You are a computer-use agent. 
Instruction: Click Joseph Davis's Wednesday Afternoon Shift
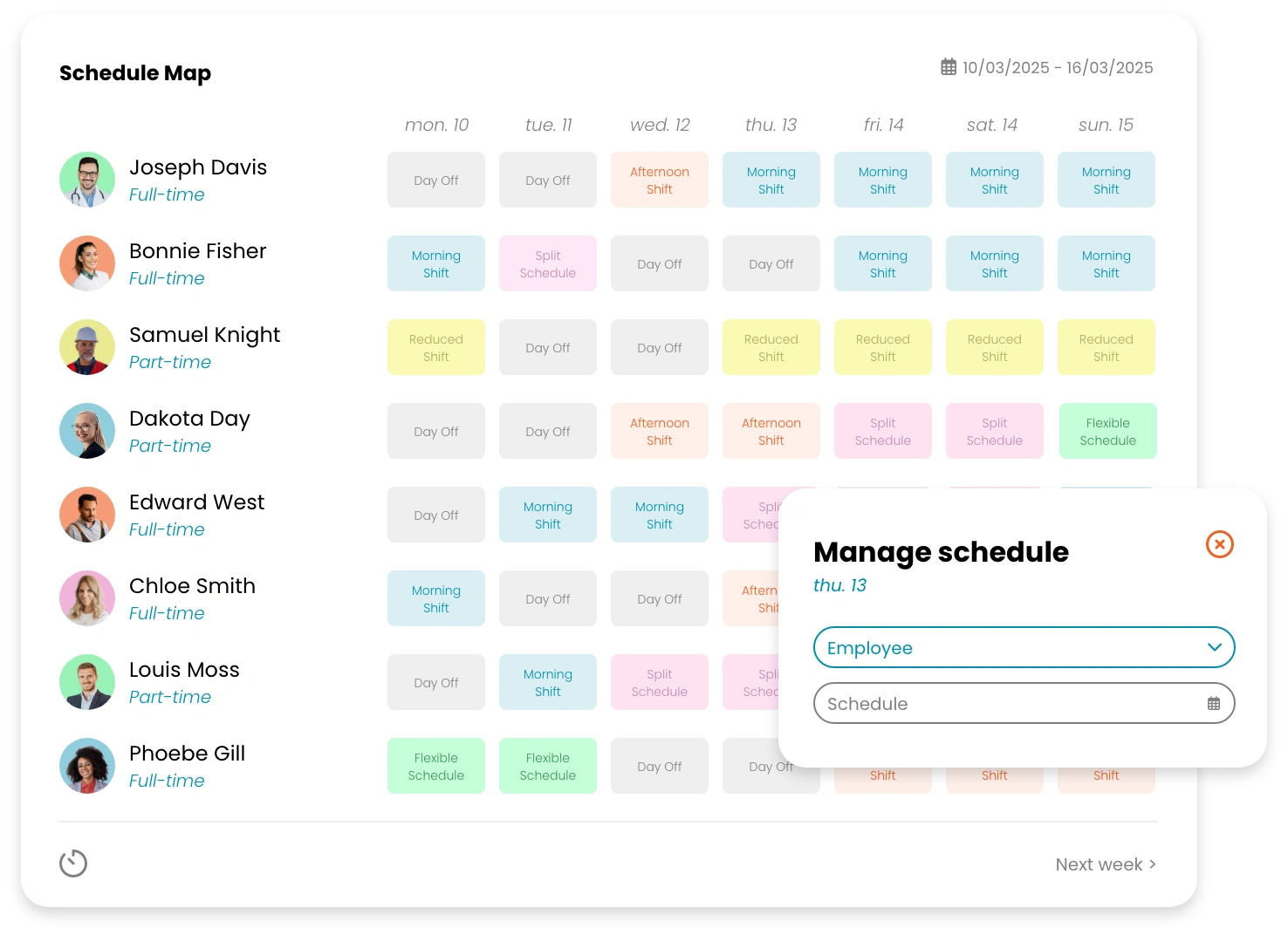pyautogui.click(x=660, y=181)
